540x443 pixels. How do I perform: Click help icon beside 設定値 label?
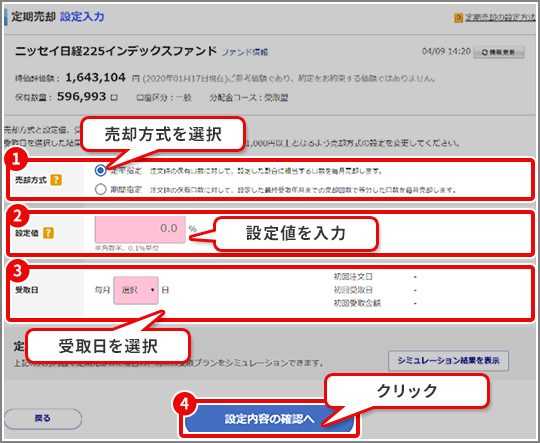pyautogui.click(x=48, y=233)
